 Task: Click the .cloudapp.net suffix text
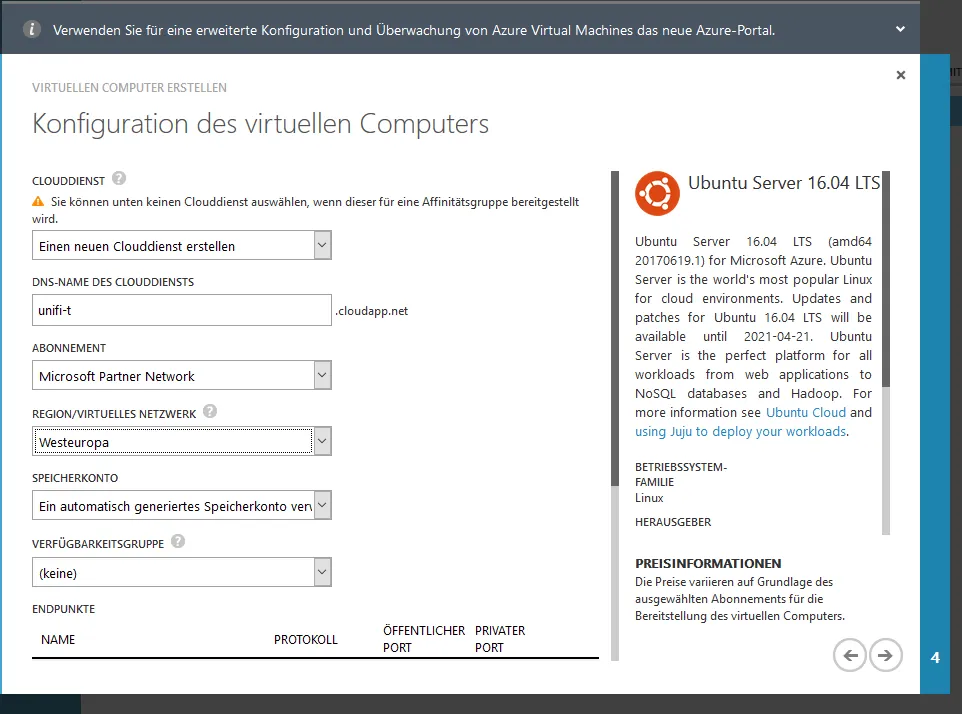[372, 311]
